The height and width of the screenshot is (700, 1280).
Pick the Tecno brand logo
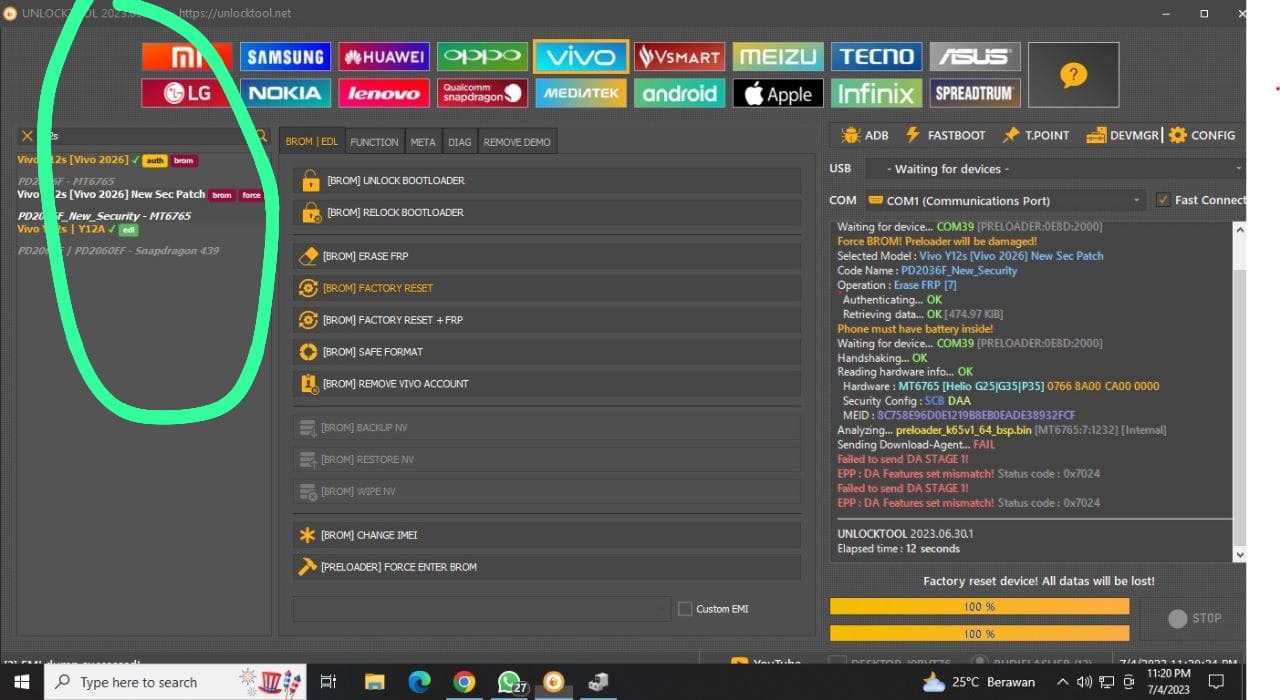877,56
